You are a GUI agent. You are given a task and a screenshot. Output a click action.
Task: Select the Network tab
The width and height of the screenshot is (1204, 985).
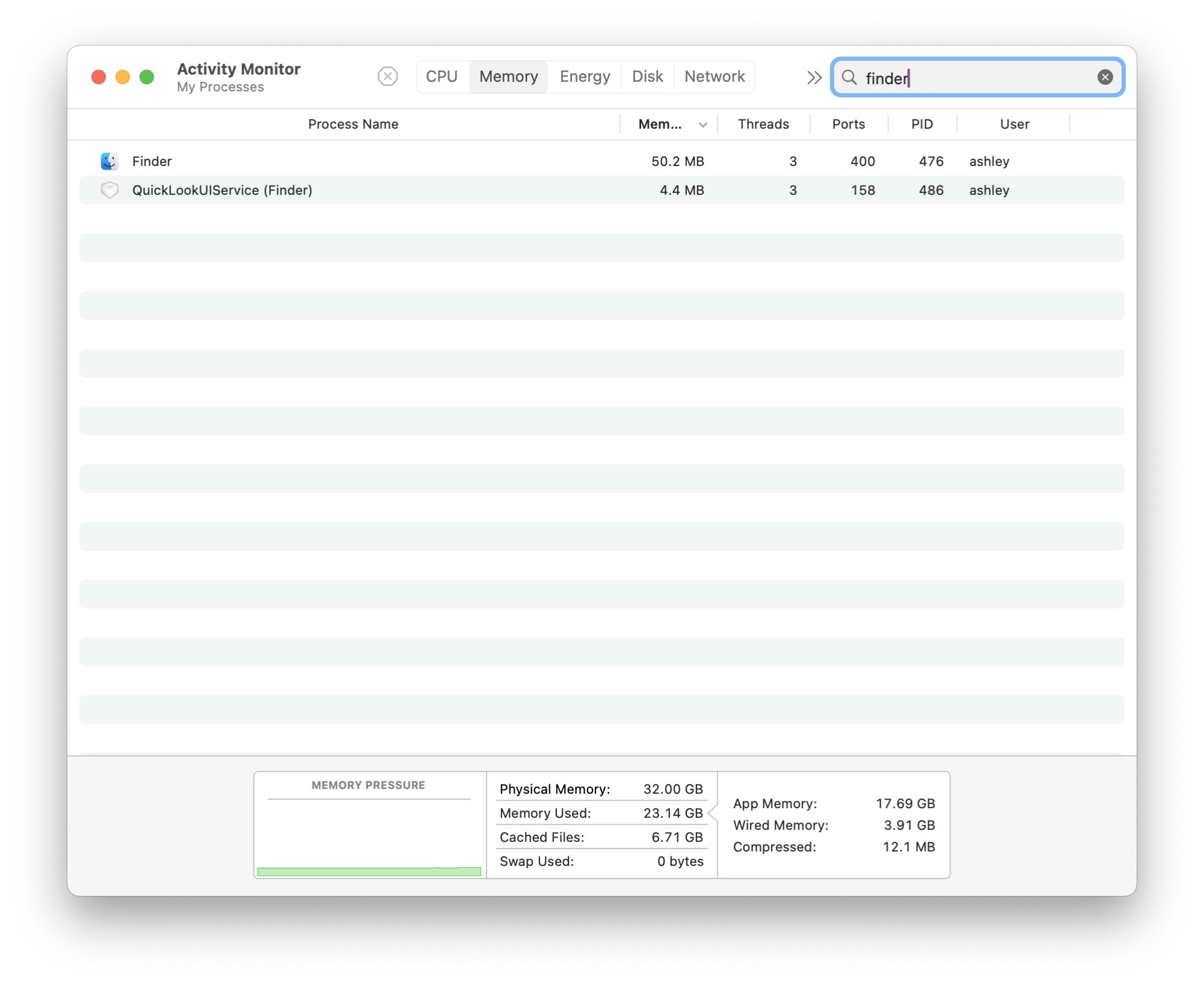715,76
